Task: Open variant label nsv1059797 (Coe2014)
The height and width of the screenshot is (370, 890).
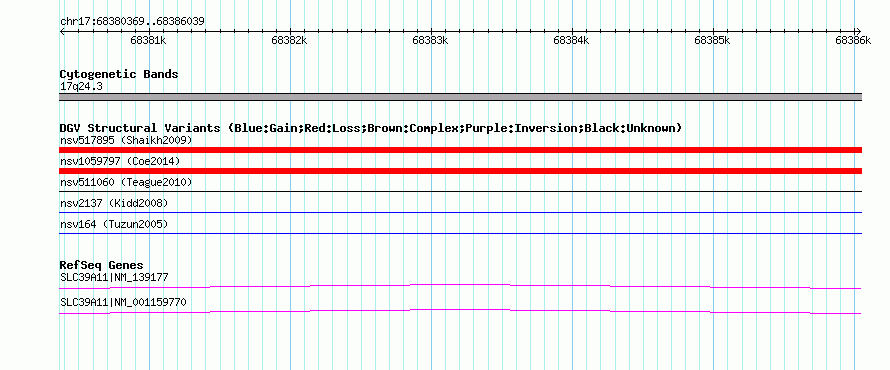Action: click(120, 161)
